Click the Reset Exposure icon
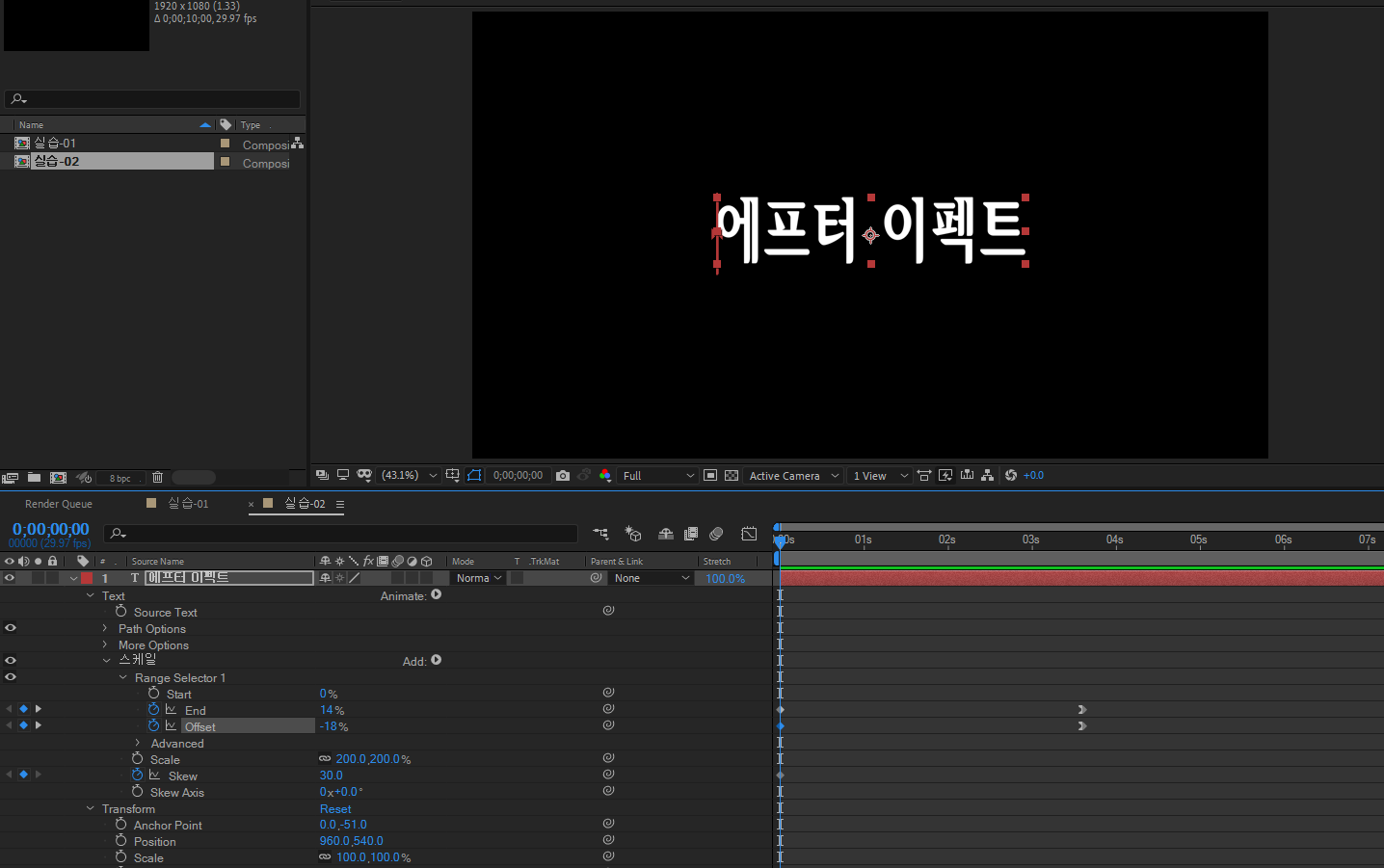 click(x=1011, y=476)
